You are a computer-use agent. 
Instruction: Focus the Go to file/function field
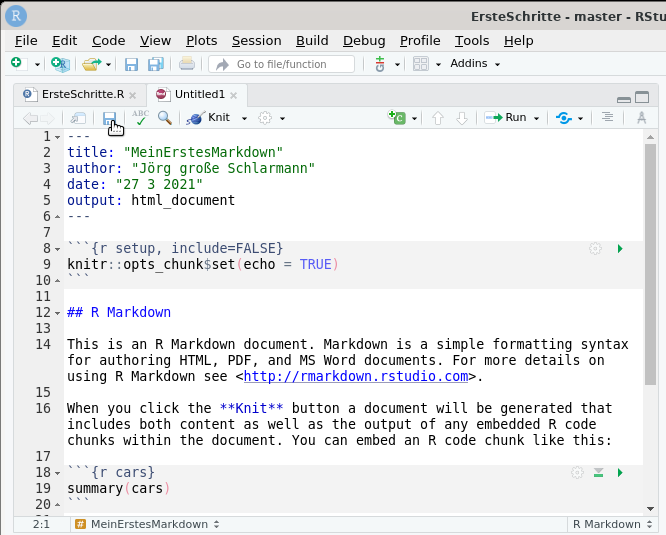282,64
